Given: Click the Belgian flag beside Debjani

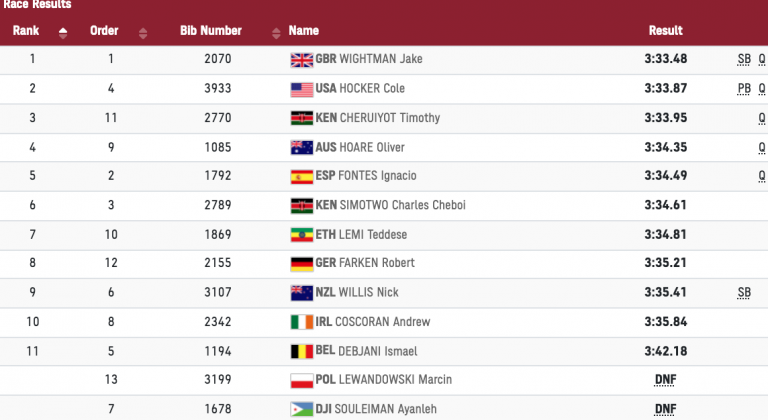Looking at the screenshot, I should (301, 352).
